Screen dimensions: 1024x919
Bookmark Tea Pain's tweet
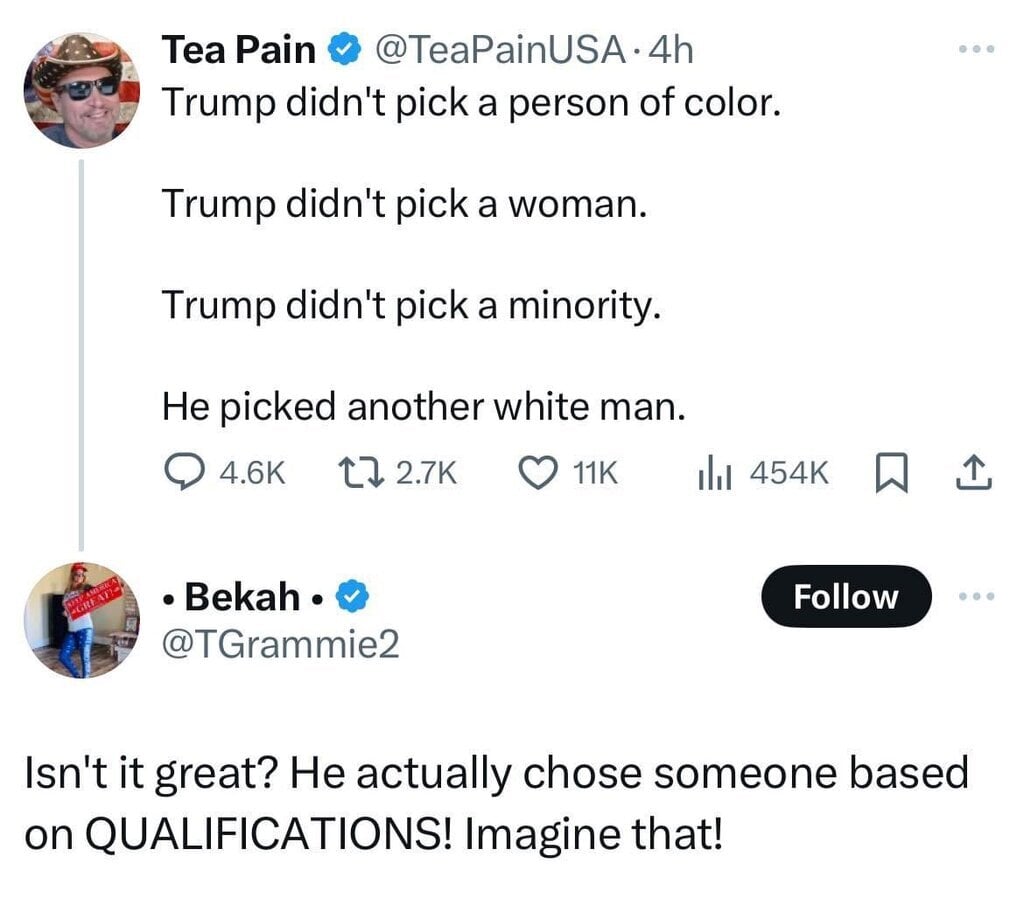889,473
